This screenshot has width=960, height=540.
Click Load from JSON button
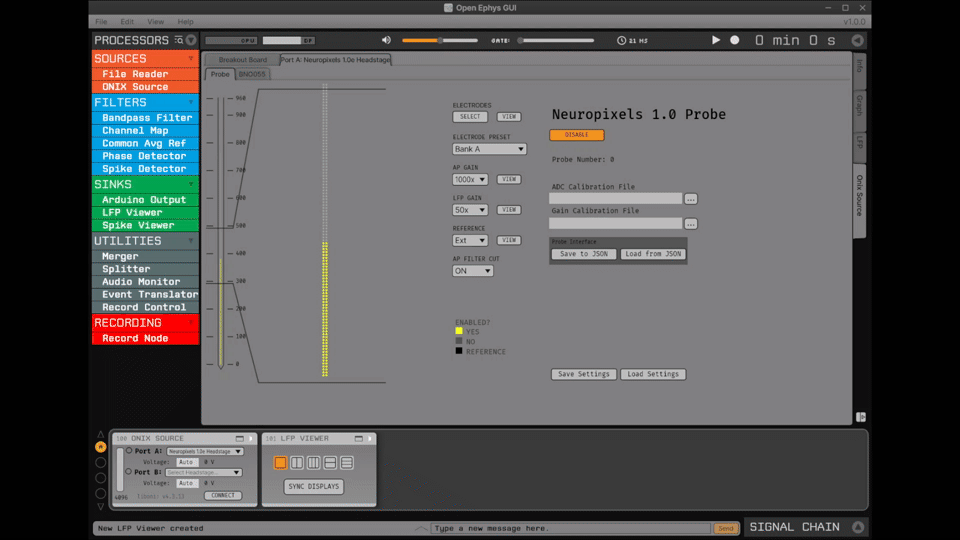[653, 253]
